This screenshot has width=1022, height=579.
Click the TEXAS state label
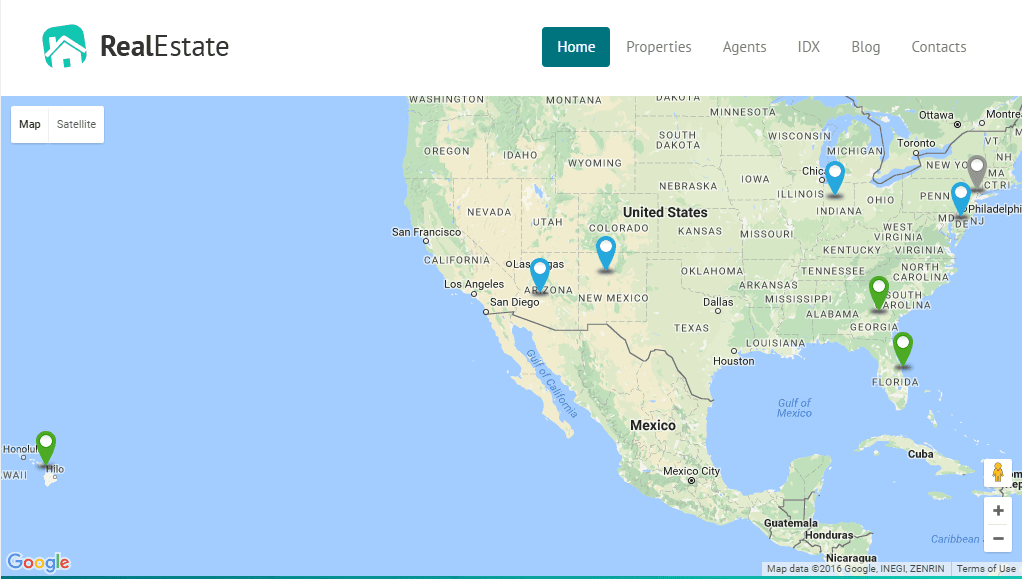click(692, 328)
